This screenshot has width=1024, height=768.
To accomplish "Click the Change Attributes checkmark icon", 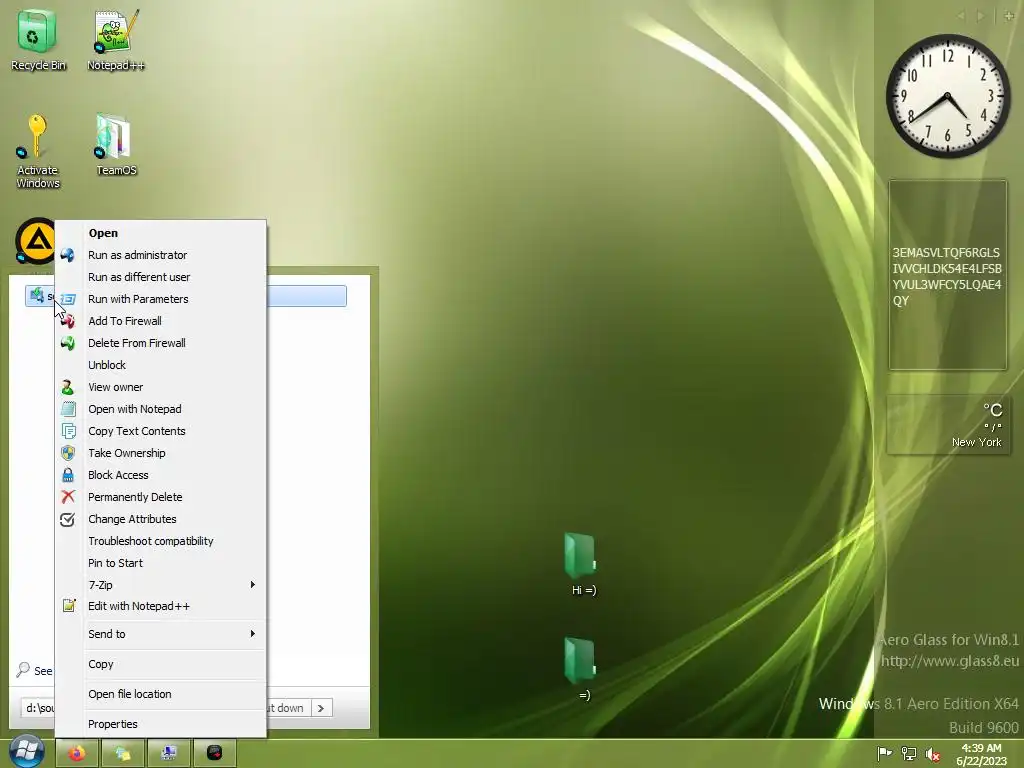I will [x=67, y=519].
